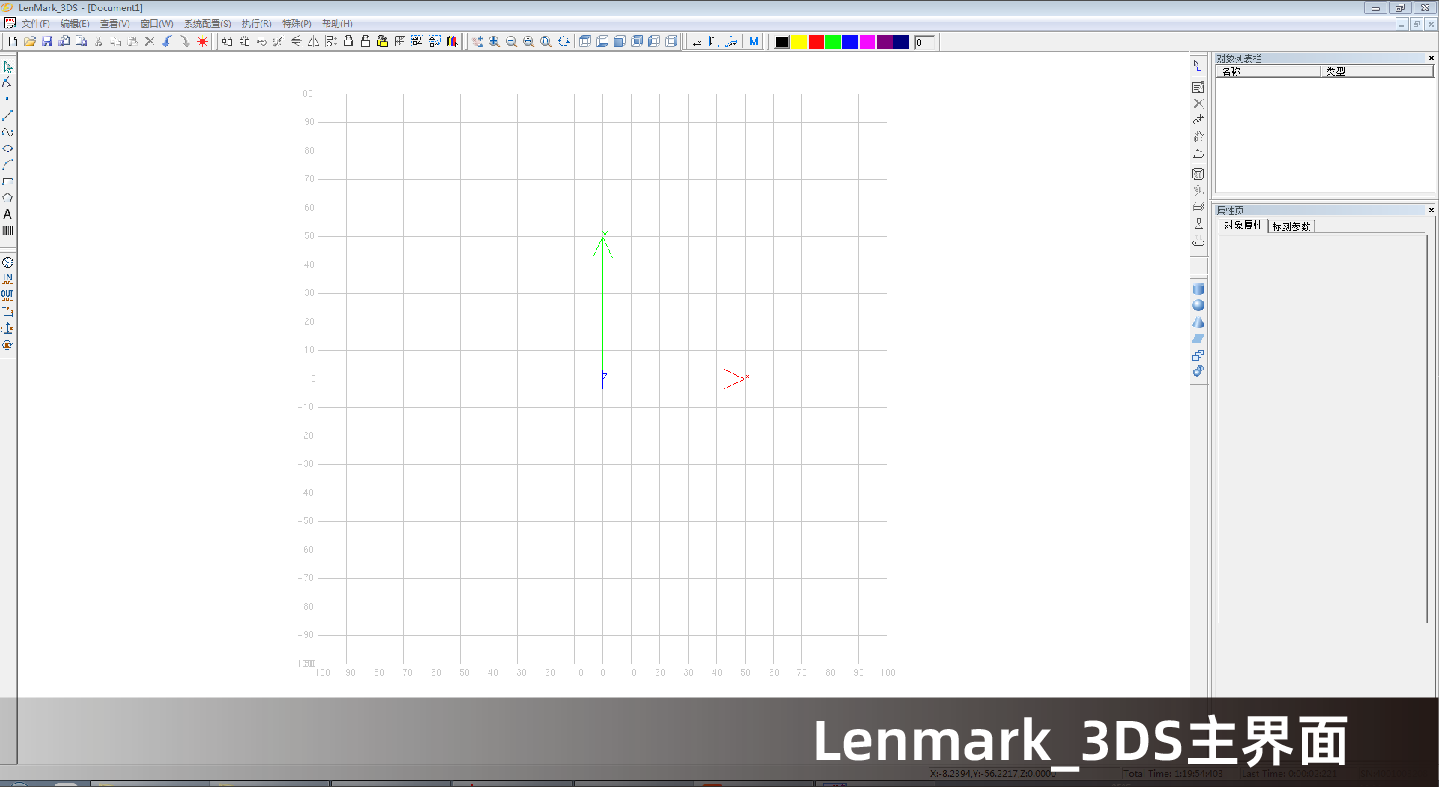Switch to the 标刻参数 tab
Screen dimensions: 1439x787
[x=1291, y=226]
